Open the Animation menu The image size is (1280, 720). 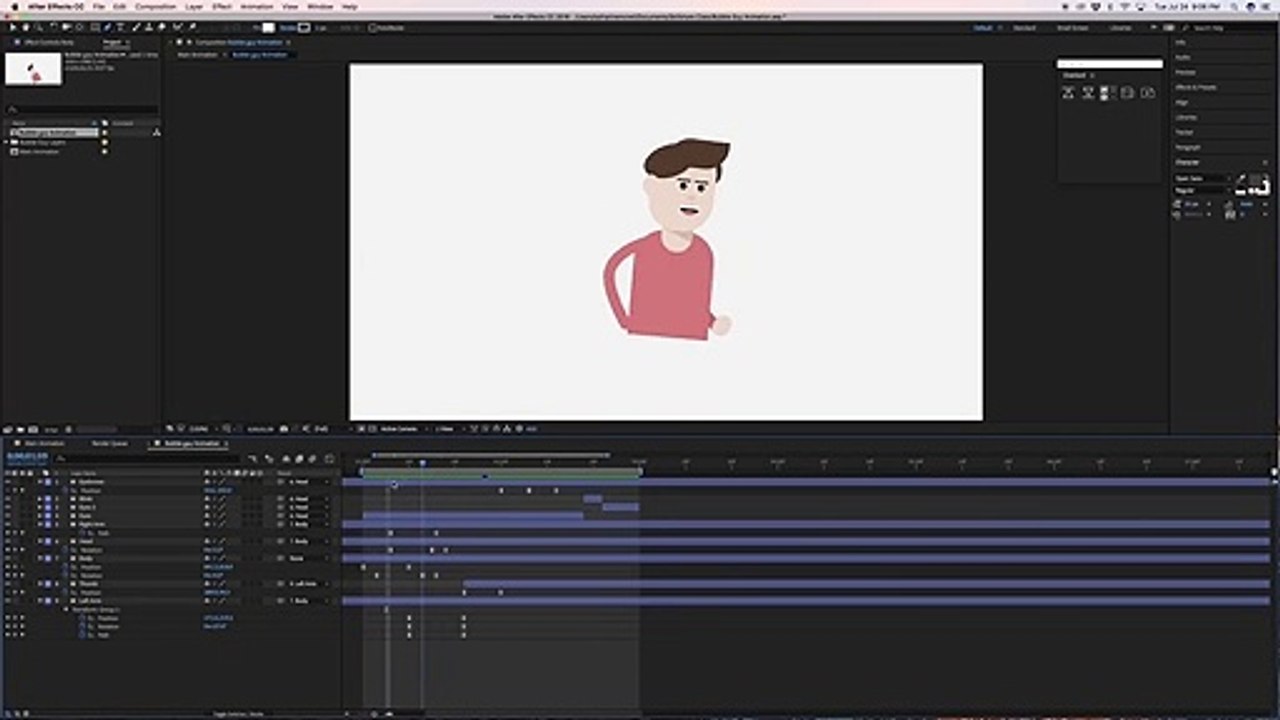point(256,6)
